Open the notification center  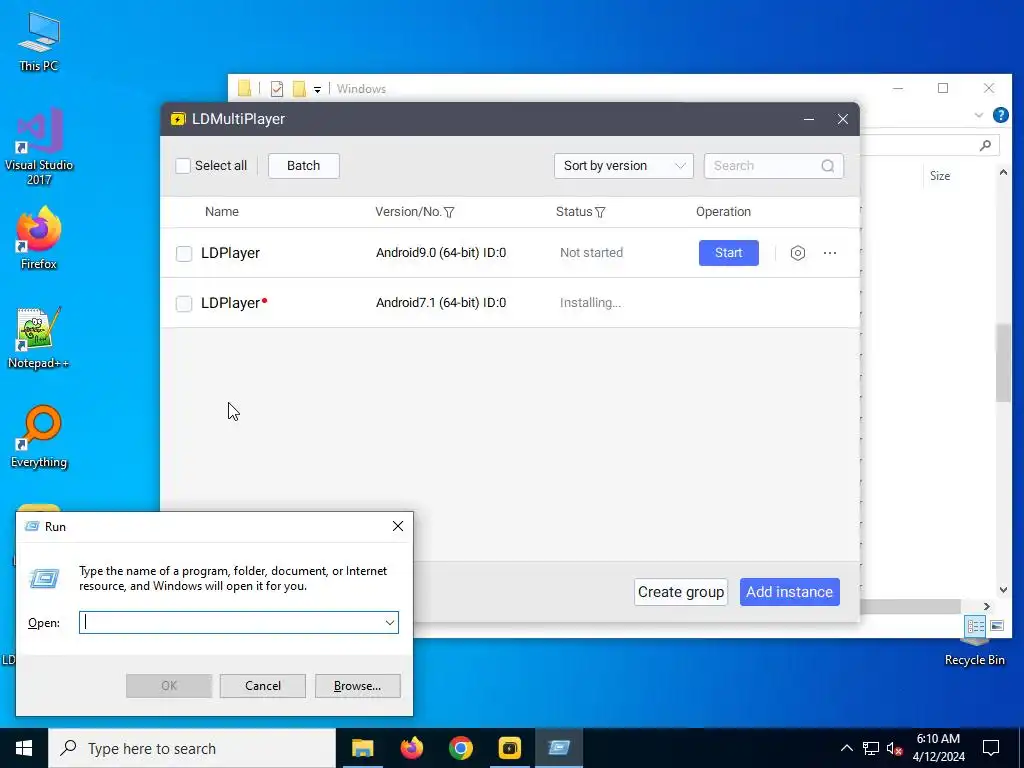point(991,748)
